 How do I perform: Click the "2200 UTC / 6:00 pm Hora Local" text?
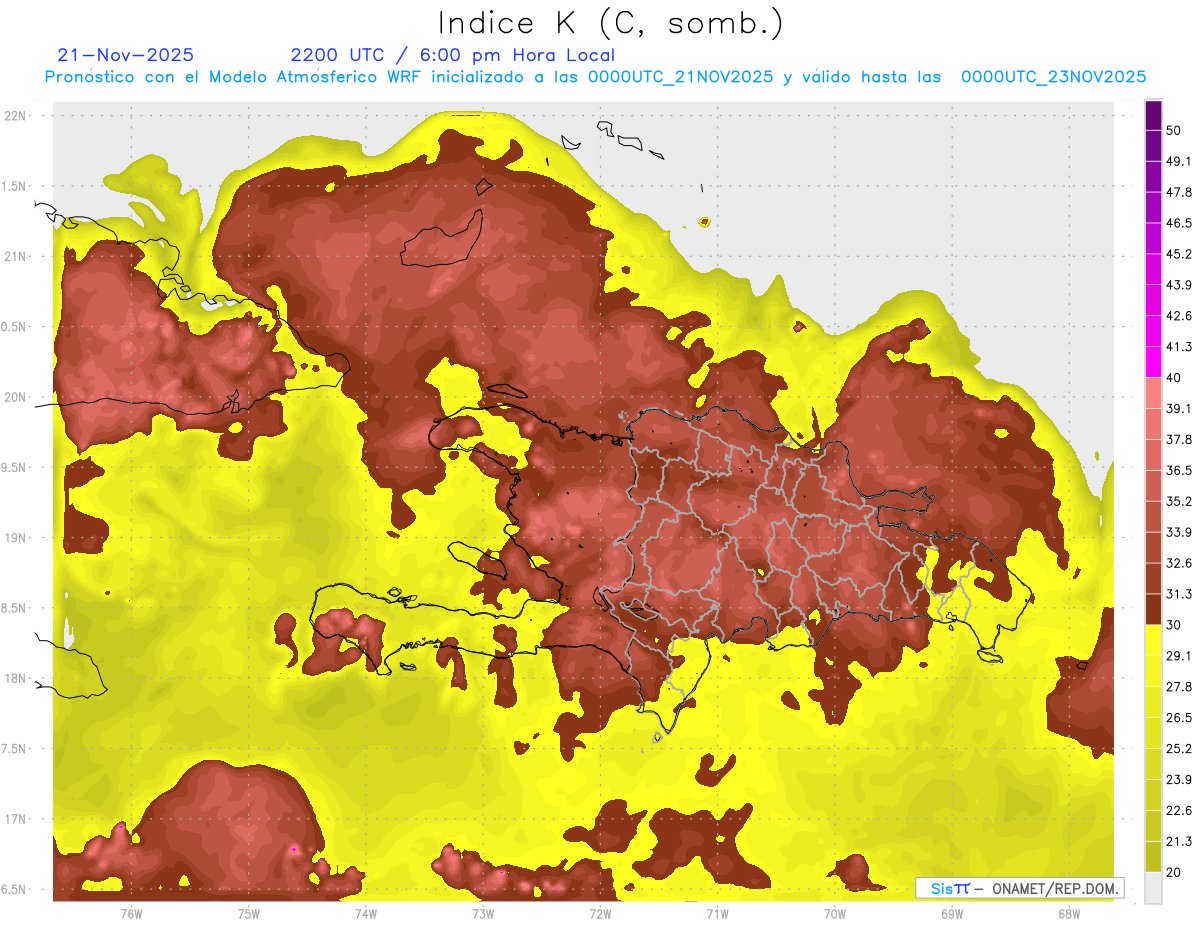point(452,55)
